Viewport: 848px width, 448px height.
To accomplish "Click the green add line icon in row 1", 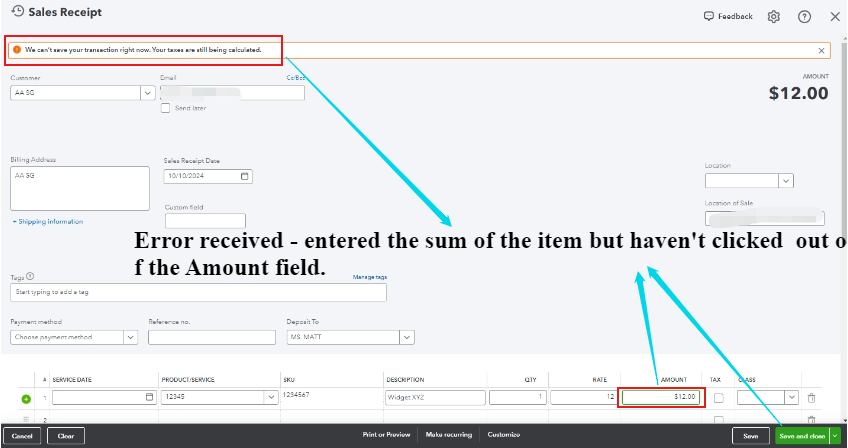I will click(x=26, y=399).
